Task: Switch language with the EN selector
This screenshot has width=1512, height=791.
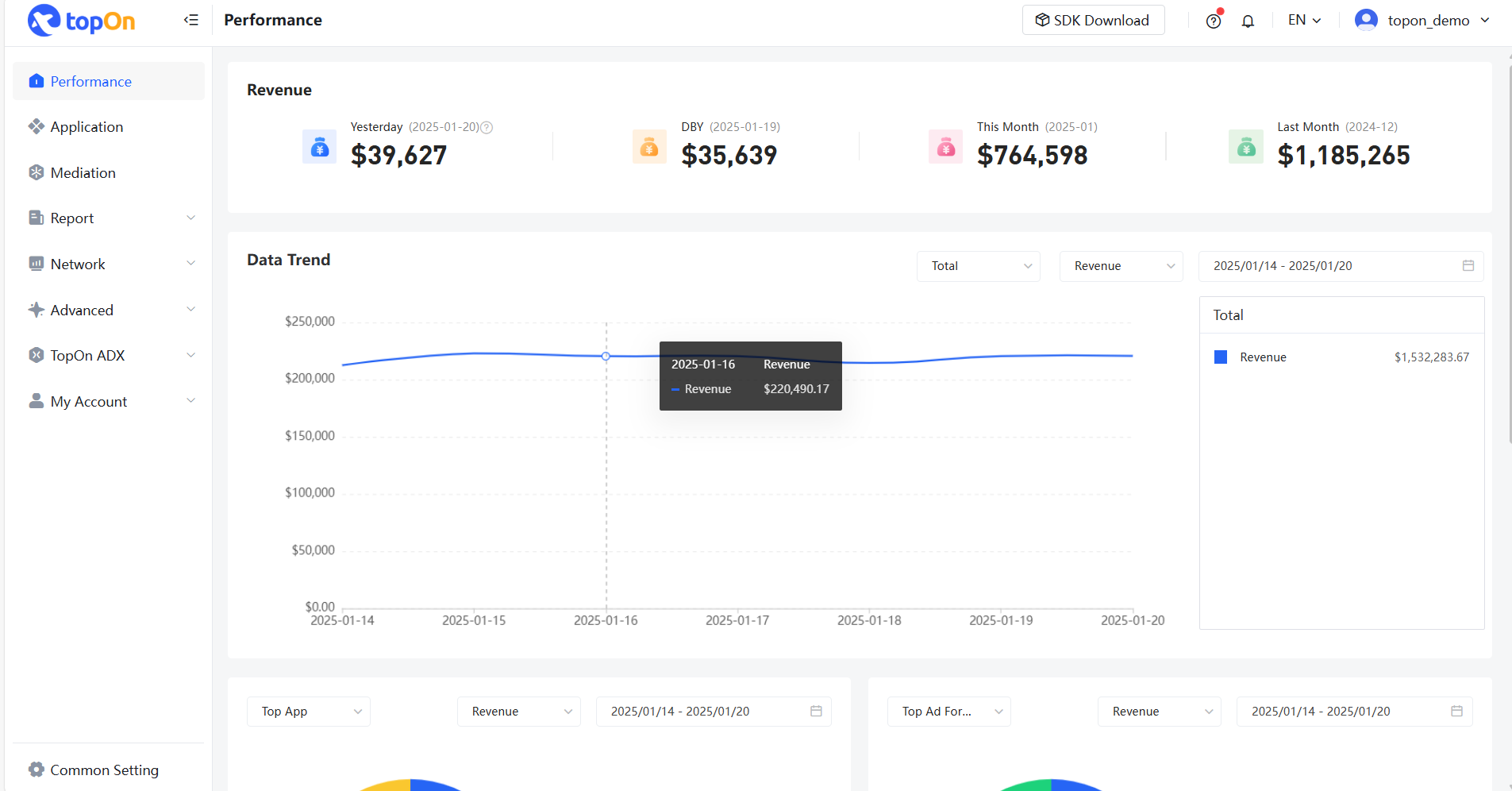Action: click(1304, 20)
